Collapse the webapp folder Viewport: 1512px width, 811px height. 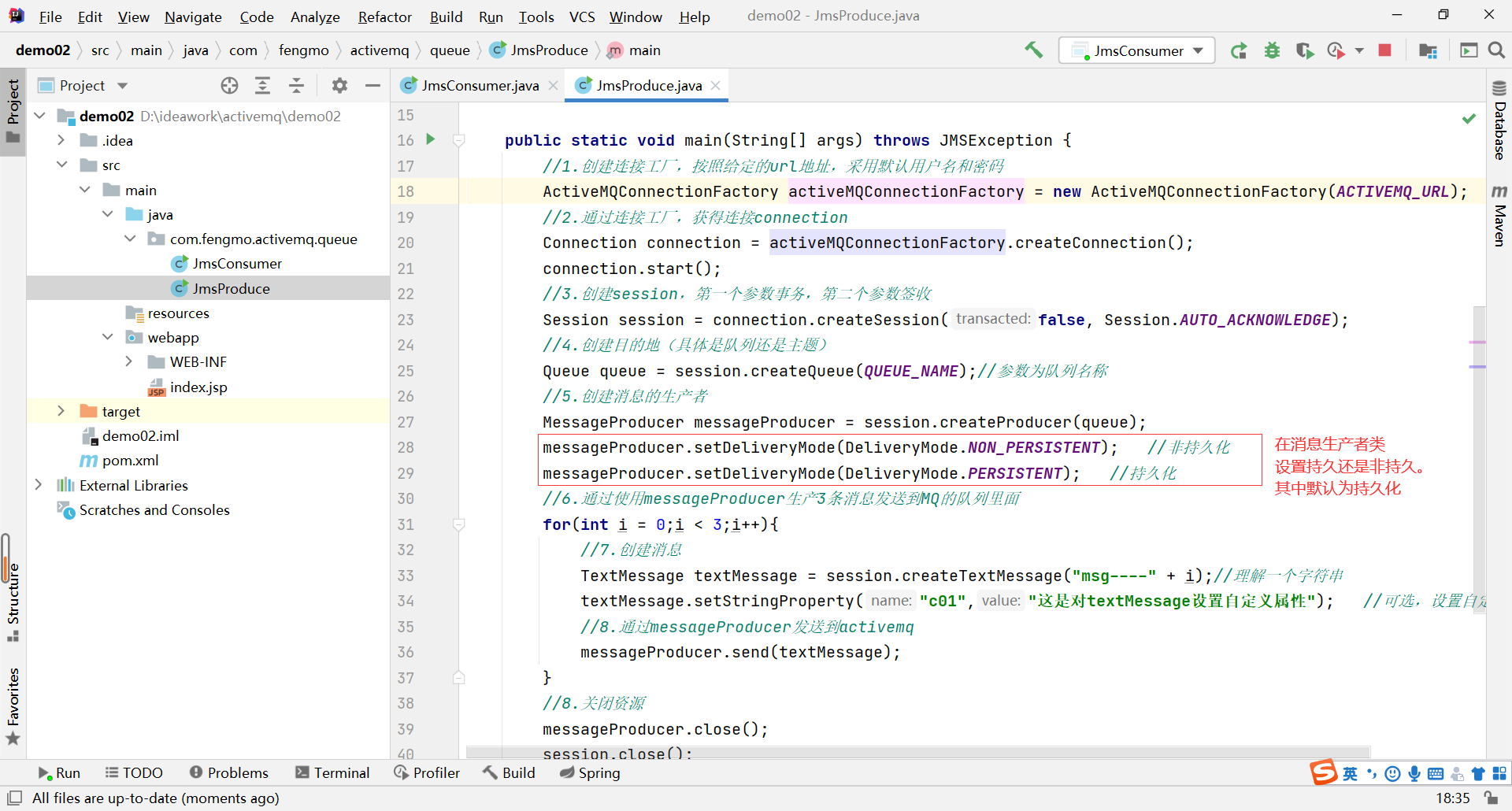click(107, 337)
